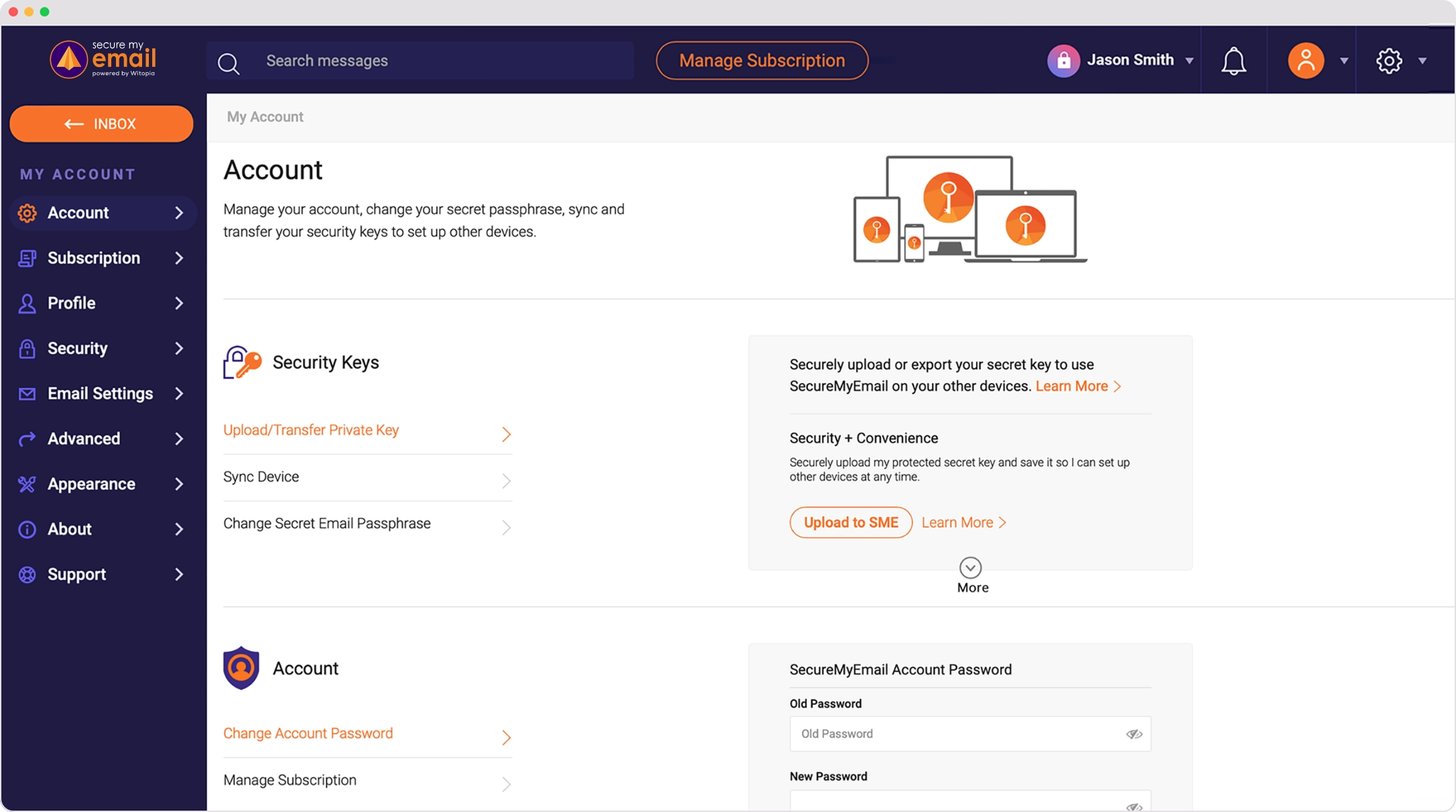
Task: Expand the More section under Security Keys
Action: tap(971, 567)
